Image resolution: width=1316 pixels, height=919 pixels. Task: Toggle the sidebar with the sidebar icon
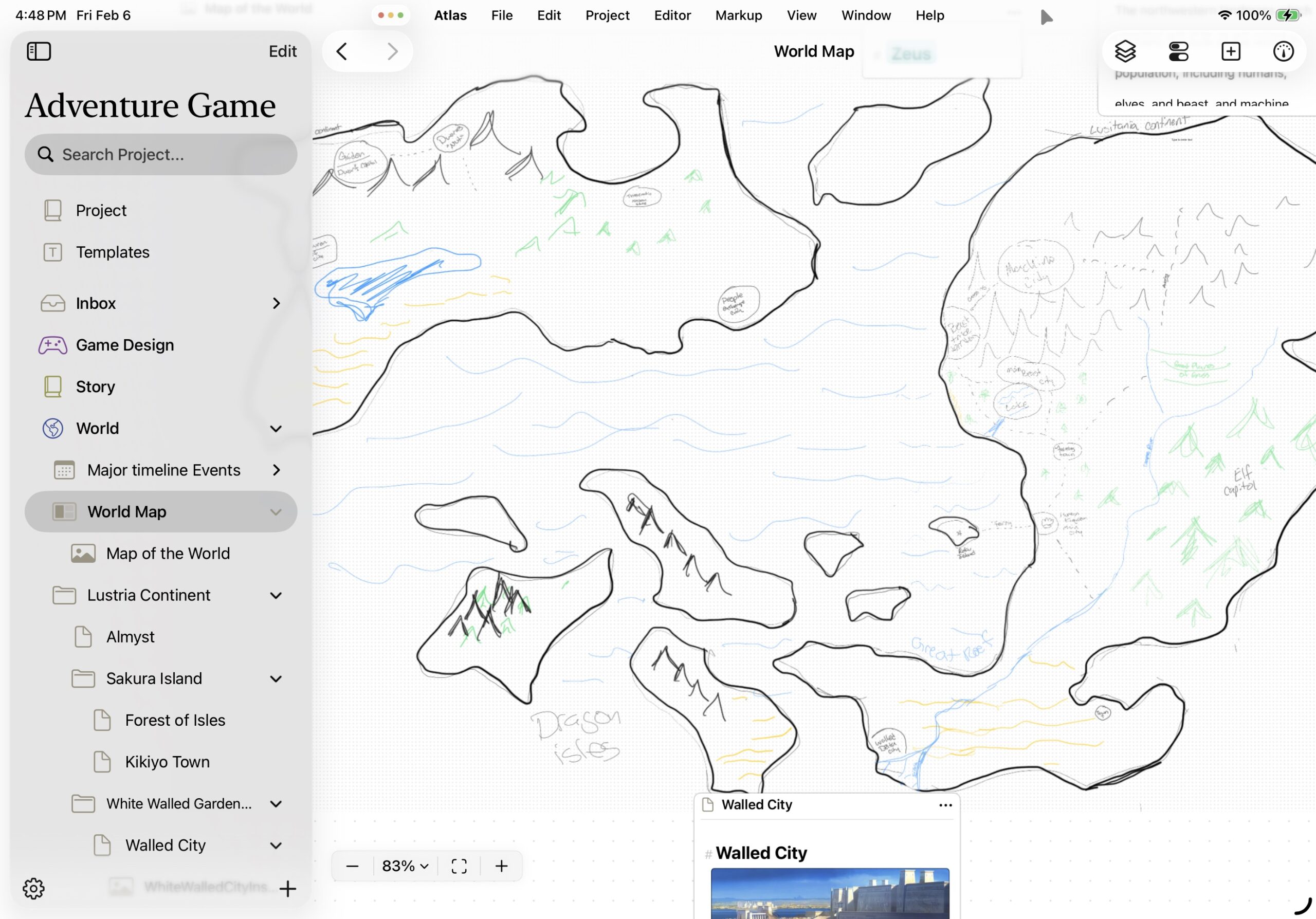click(x=39, y=51)
